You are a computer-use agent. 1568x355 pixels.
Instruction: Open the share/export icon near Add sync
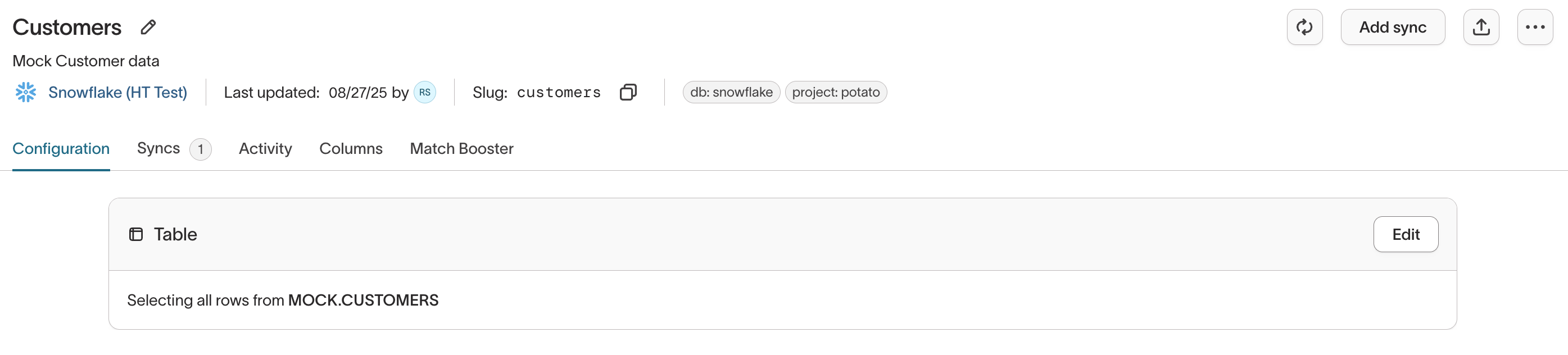tap(1481, 27)
